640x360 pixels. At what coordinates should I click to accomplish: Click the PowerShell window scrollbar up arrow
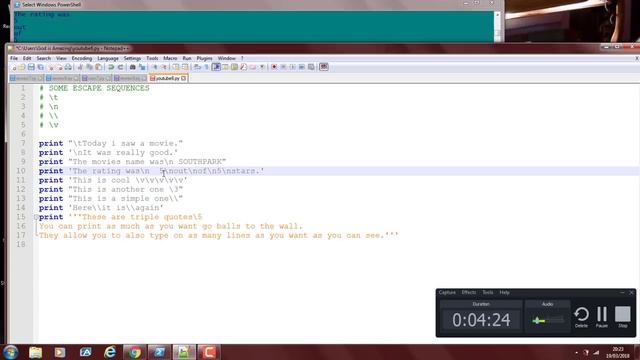[x=497, y=14]
